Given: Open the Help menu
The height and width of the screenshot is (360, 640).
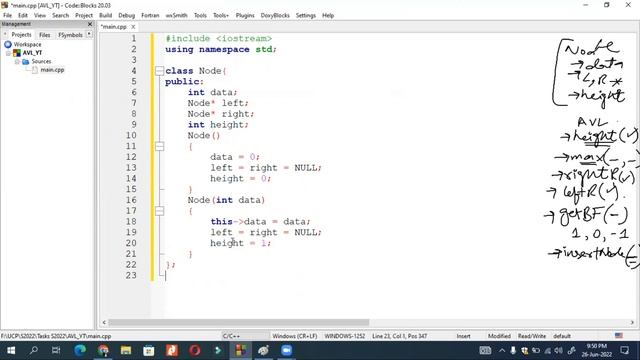Looking at the screenshot, I should (328, 15).
